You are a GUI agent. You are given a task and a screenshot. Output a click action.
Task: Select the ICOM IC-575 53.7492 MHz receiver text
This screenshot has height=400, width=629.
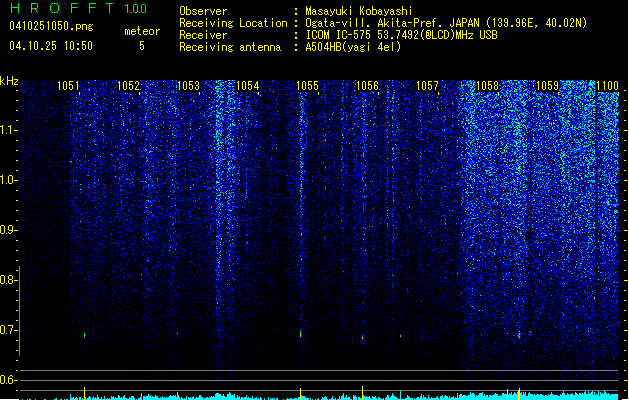pyautogui.click(x=401, y=35)
